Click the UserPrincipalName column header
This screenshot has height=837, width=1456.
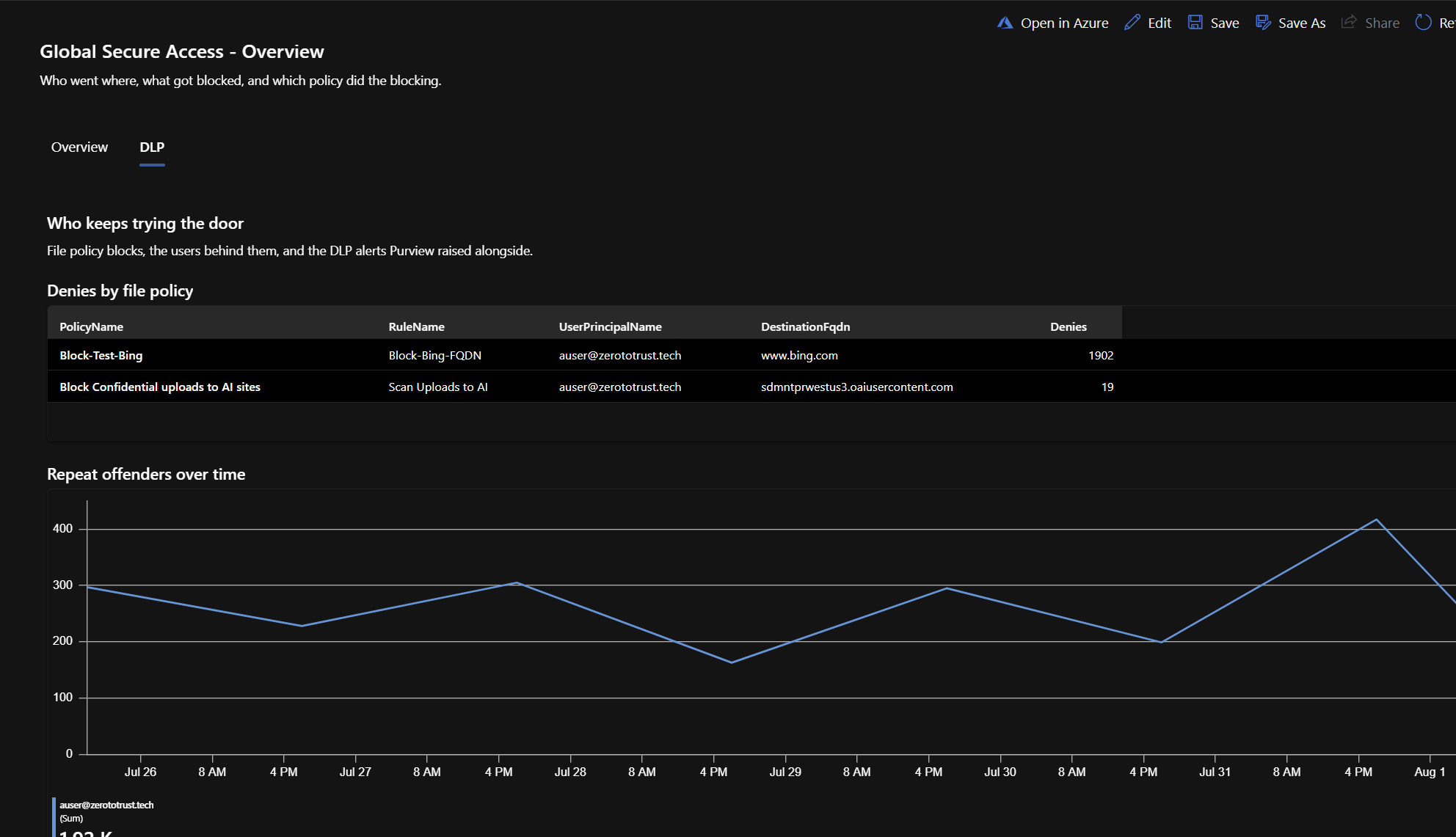610,326
